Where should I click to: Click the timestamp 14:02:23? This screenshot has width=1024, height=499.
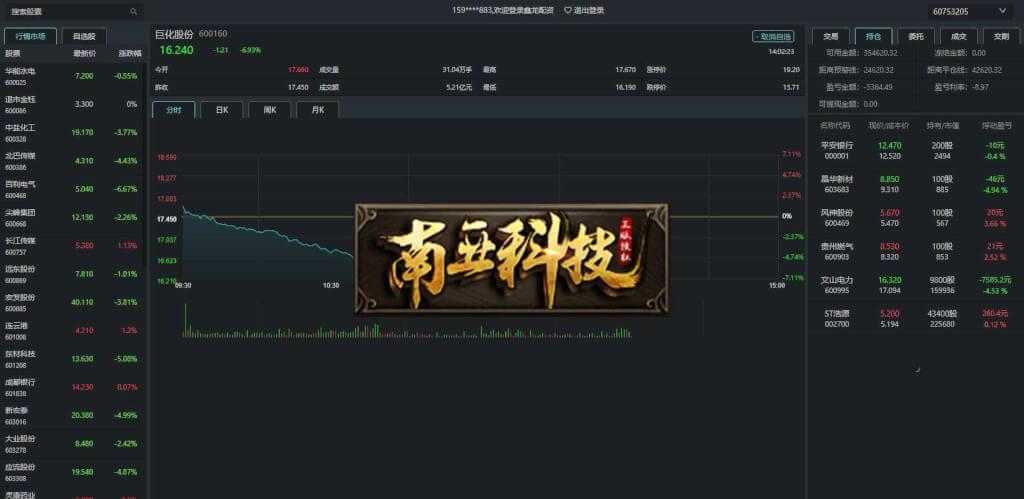[x=781, y=51]
